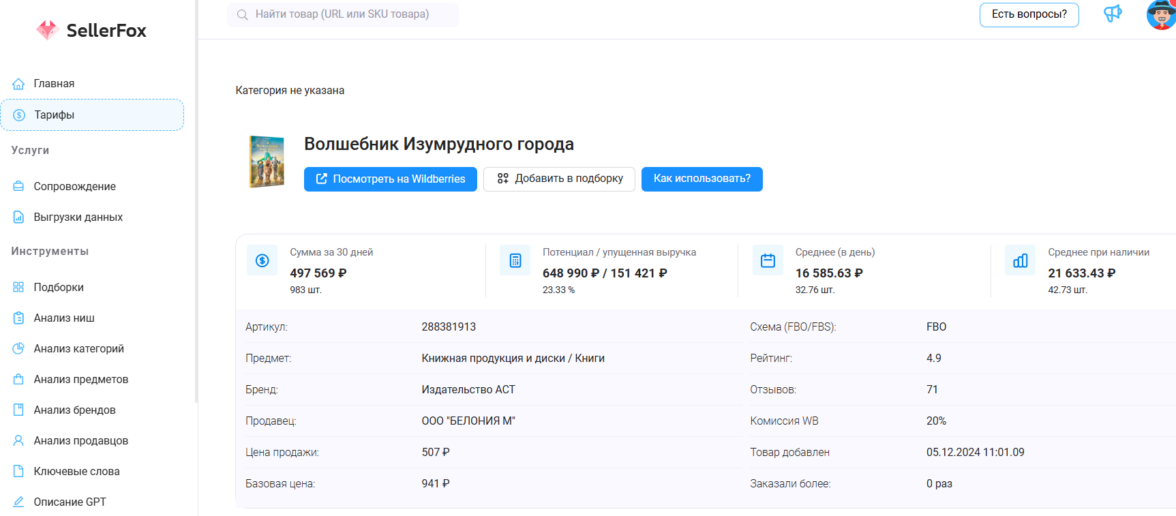The height and width of the screenshot is (516, 1176).
Task: Click the Как использовать? button
Action: (x=701, y=179)
